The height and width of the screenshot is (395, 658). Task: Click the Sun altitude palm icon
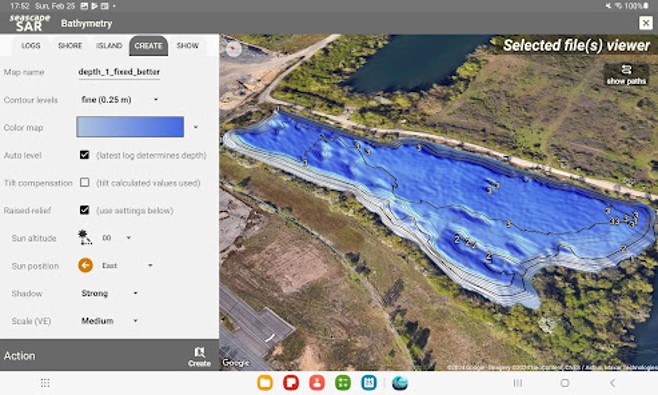coord(85,238)
